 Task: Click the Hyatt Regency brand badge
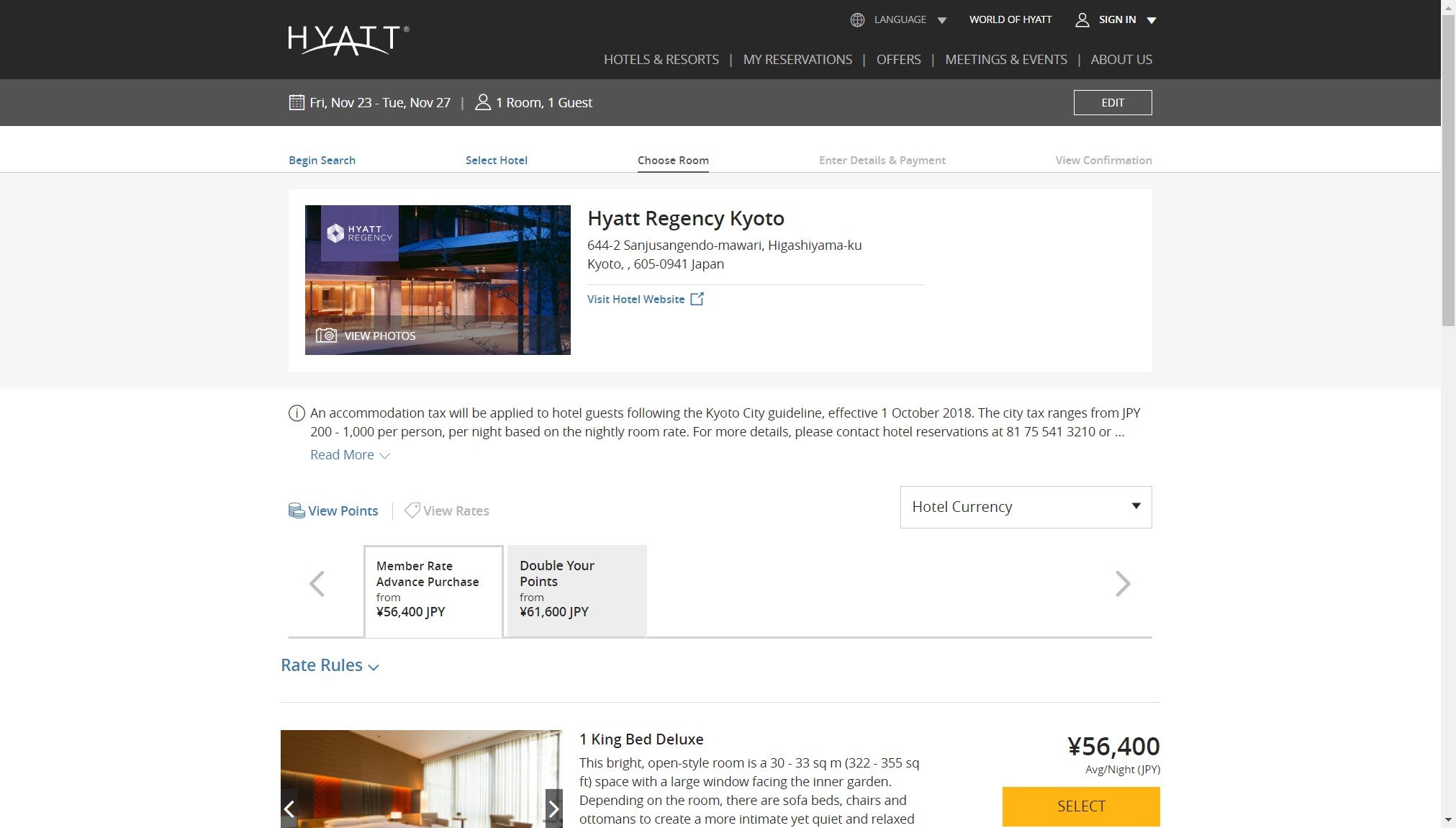(x=360, y=233)
